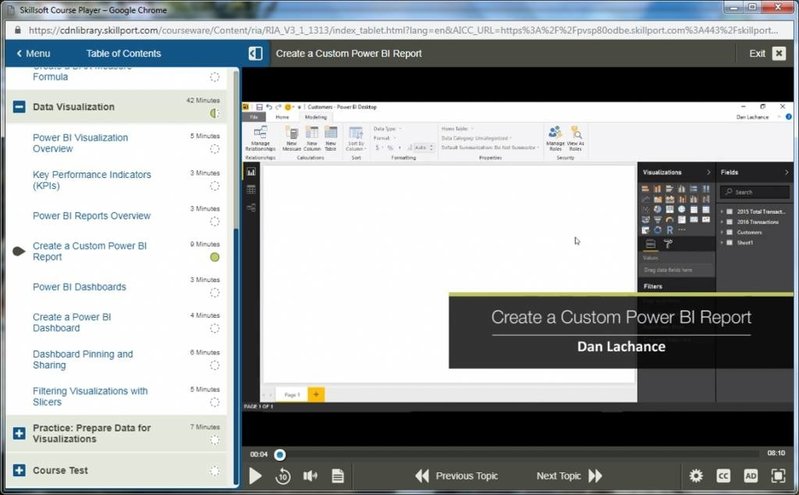The image size is (799, 495).
Task: Open the File ribbon tab
Action: point(254,117)
